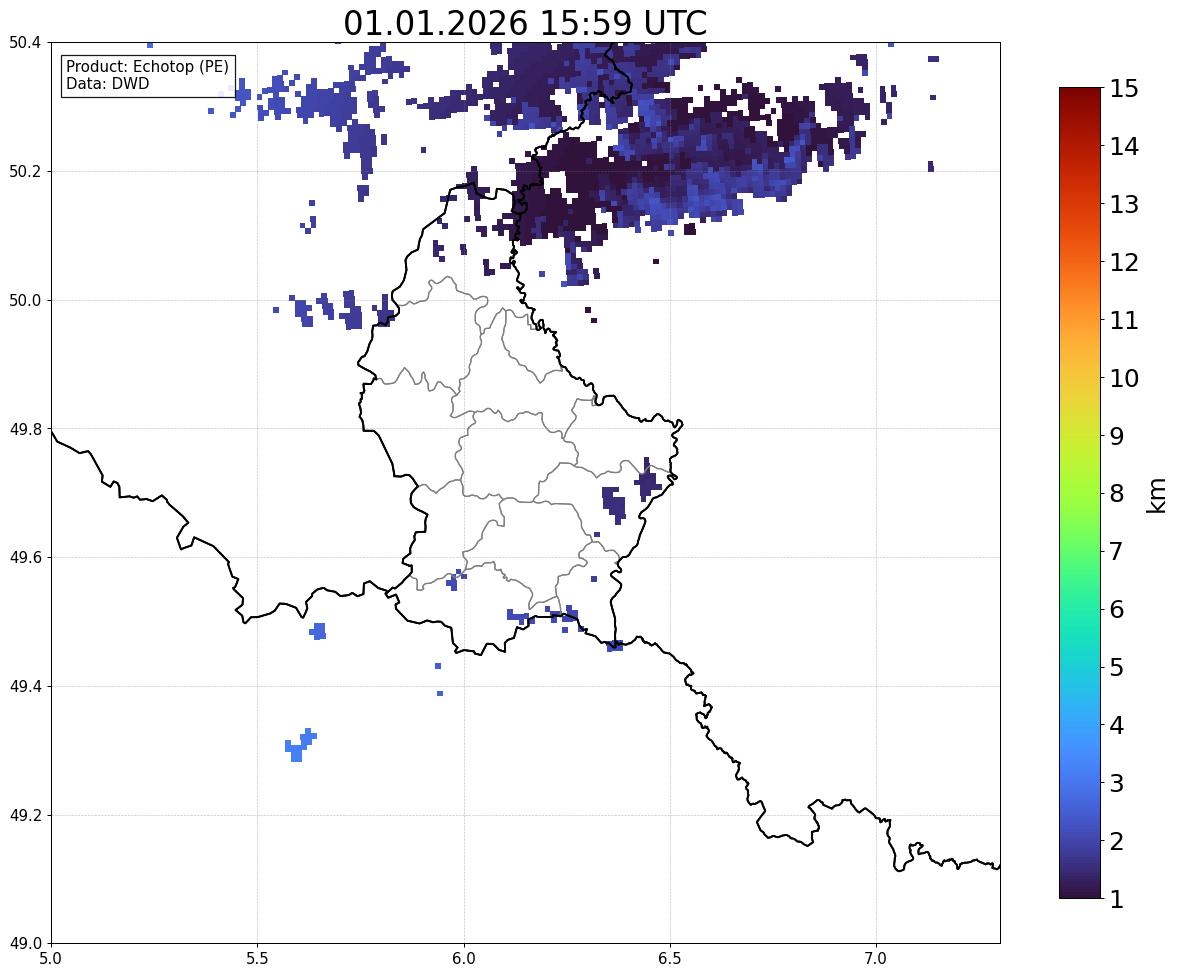Click the dark echo cell at Luxembourg's eastern border
The width and height of the screenshot is (1178, 976).
click(x=647, y=481)
